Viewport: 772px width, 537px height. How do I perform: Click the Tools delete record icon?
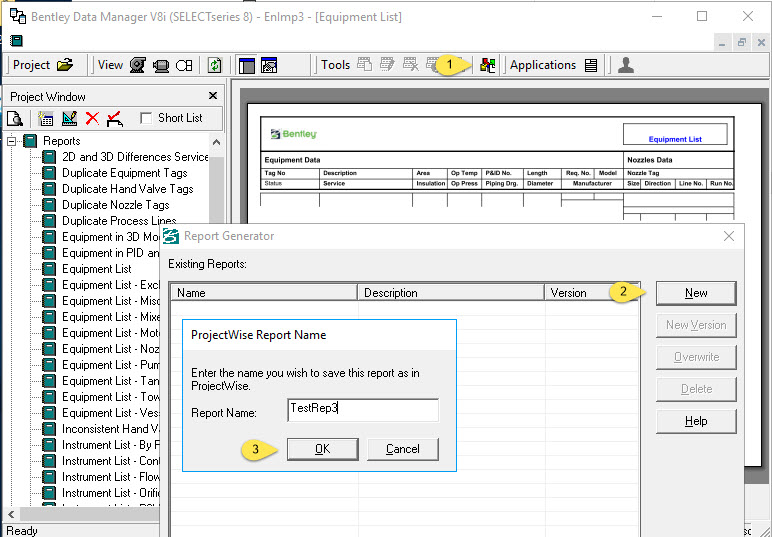pos(410,64)
